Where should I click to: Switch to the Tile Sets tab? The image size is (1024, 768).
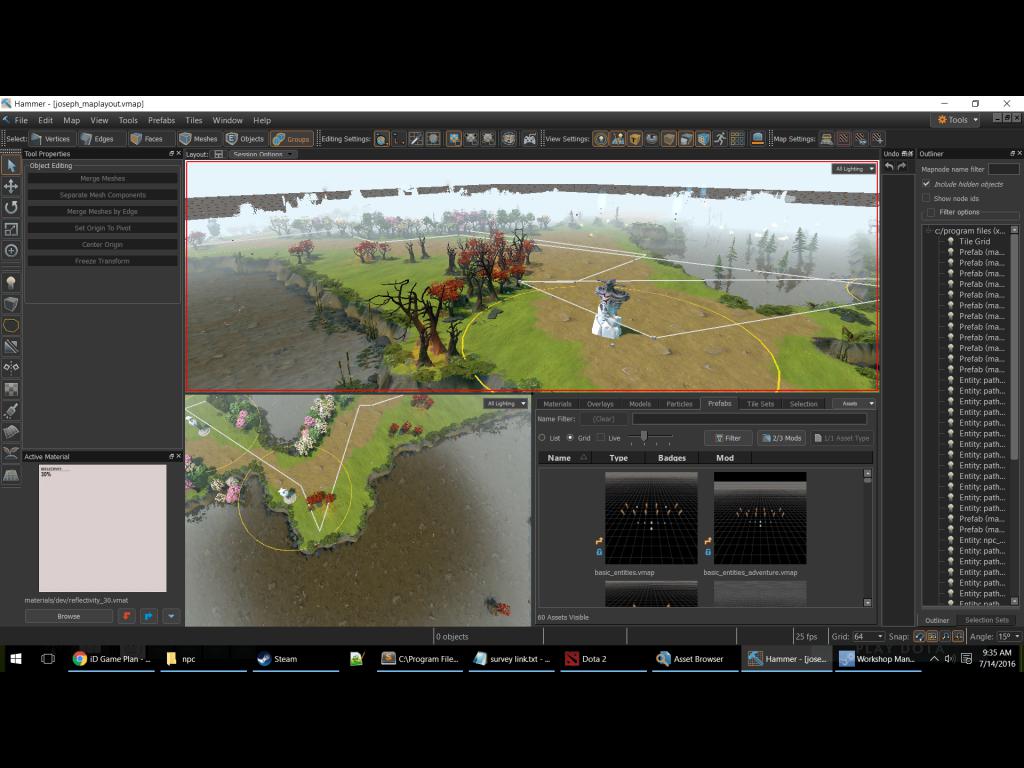coord(760,404)
